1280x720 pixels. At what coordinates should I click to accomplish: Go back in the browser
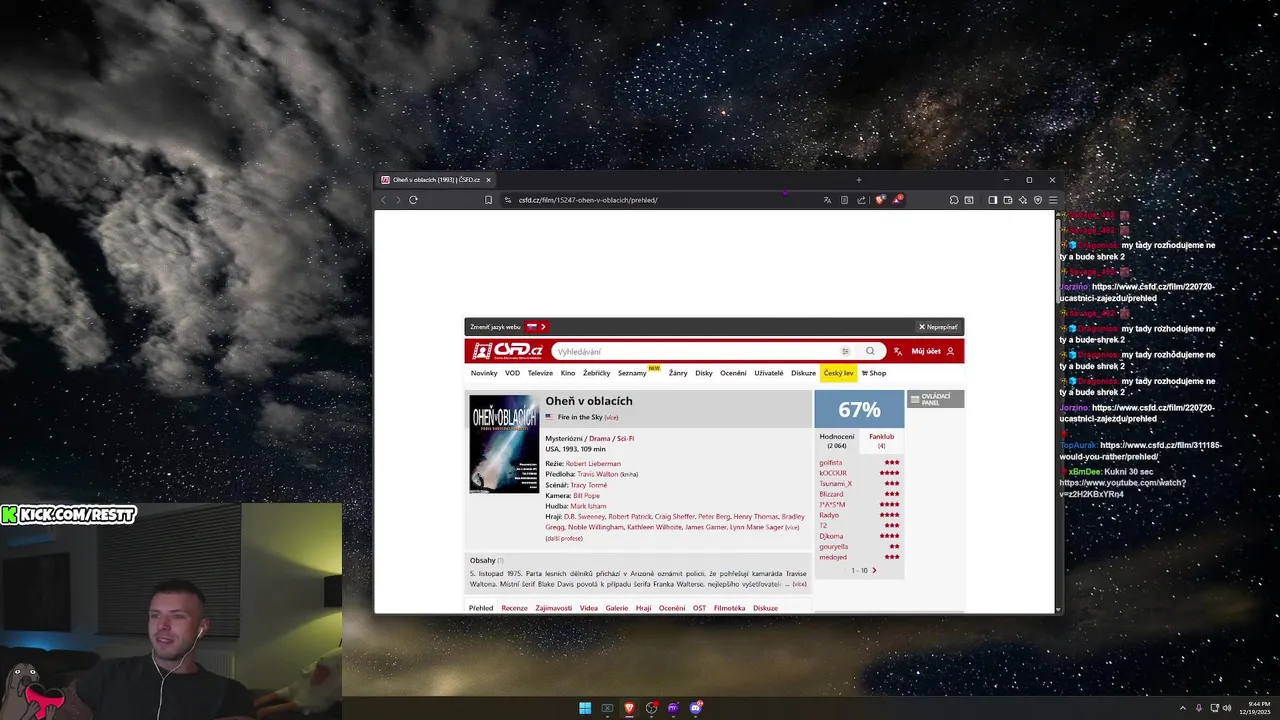pyautogui.click(x=383, y=200)
